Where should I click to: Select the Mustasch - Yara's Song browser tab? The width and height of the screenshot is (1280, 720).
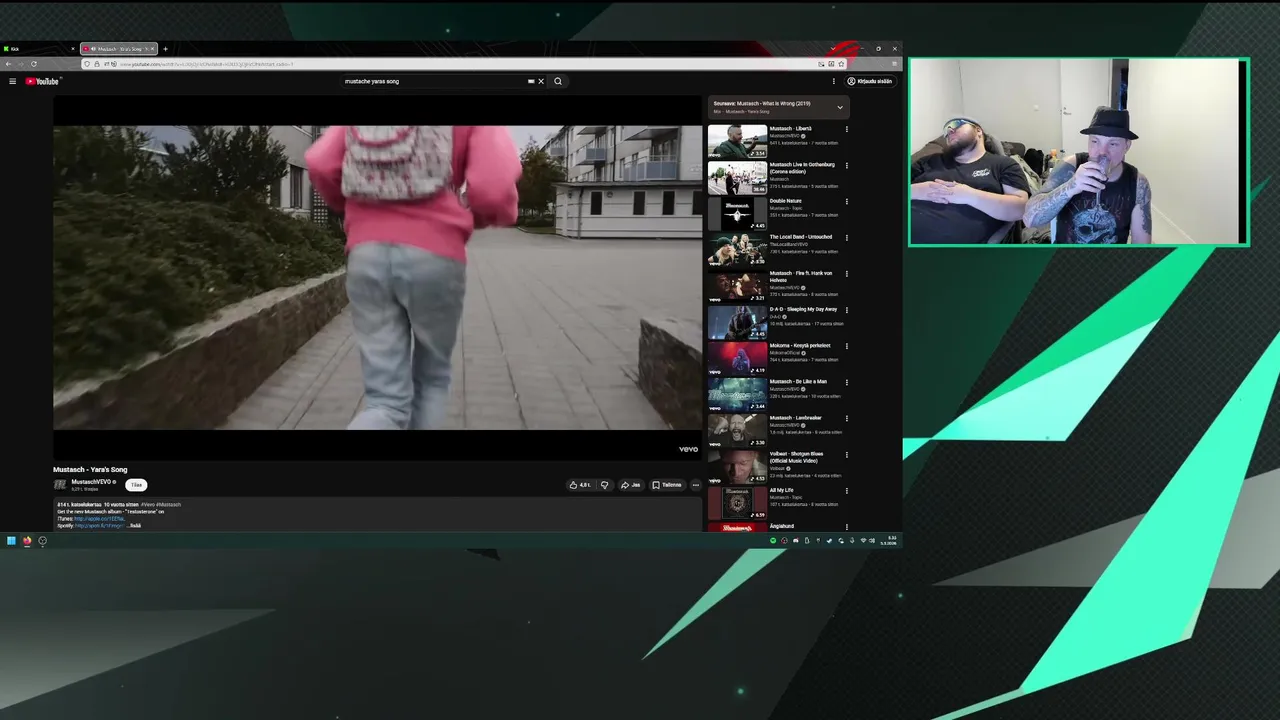[119, 48]
